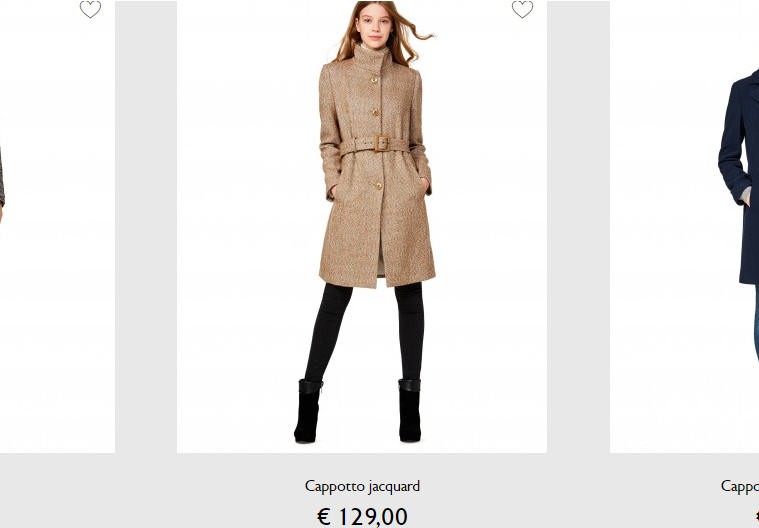Click the lowest gold button on the beige coat
Screen dimensions: 759x528
379,186
